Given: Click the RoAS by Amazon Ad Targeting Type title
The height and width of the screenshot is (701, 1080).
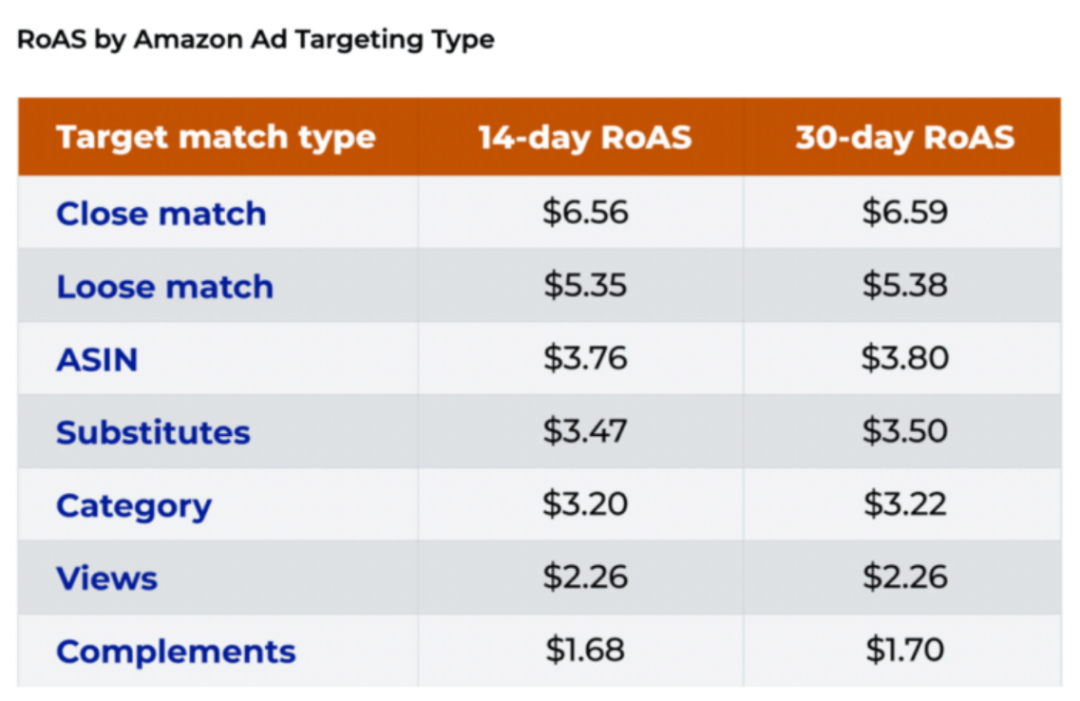Looking at the screenshot, I should [256, 40].
